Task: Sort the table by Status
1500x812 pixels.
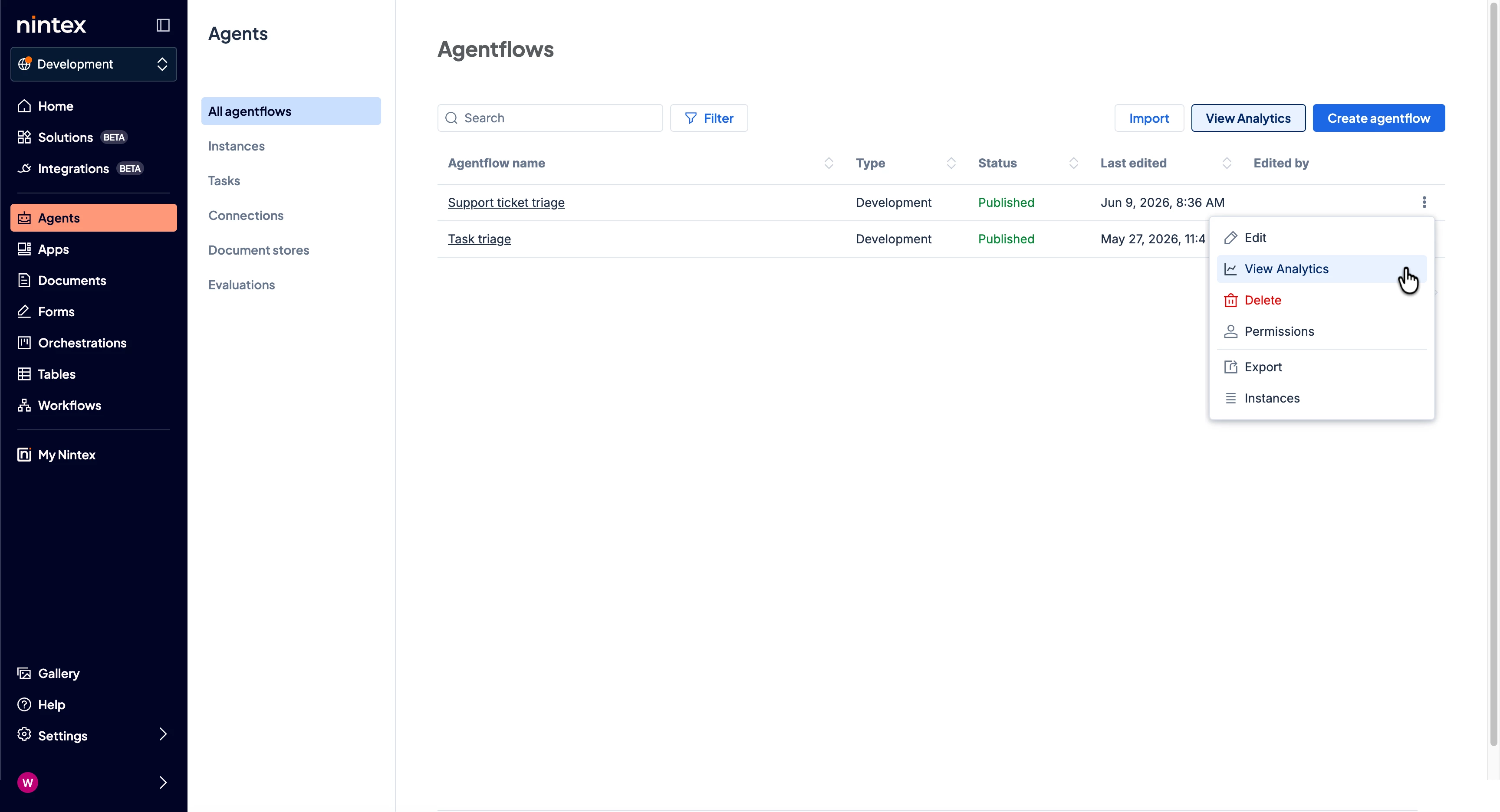Action: (1073, 164)
